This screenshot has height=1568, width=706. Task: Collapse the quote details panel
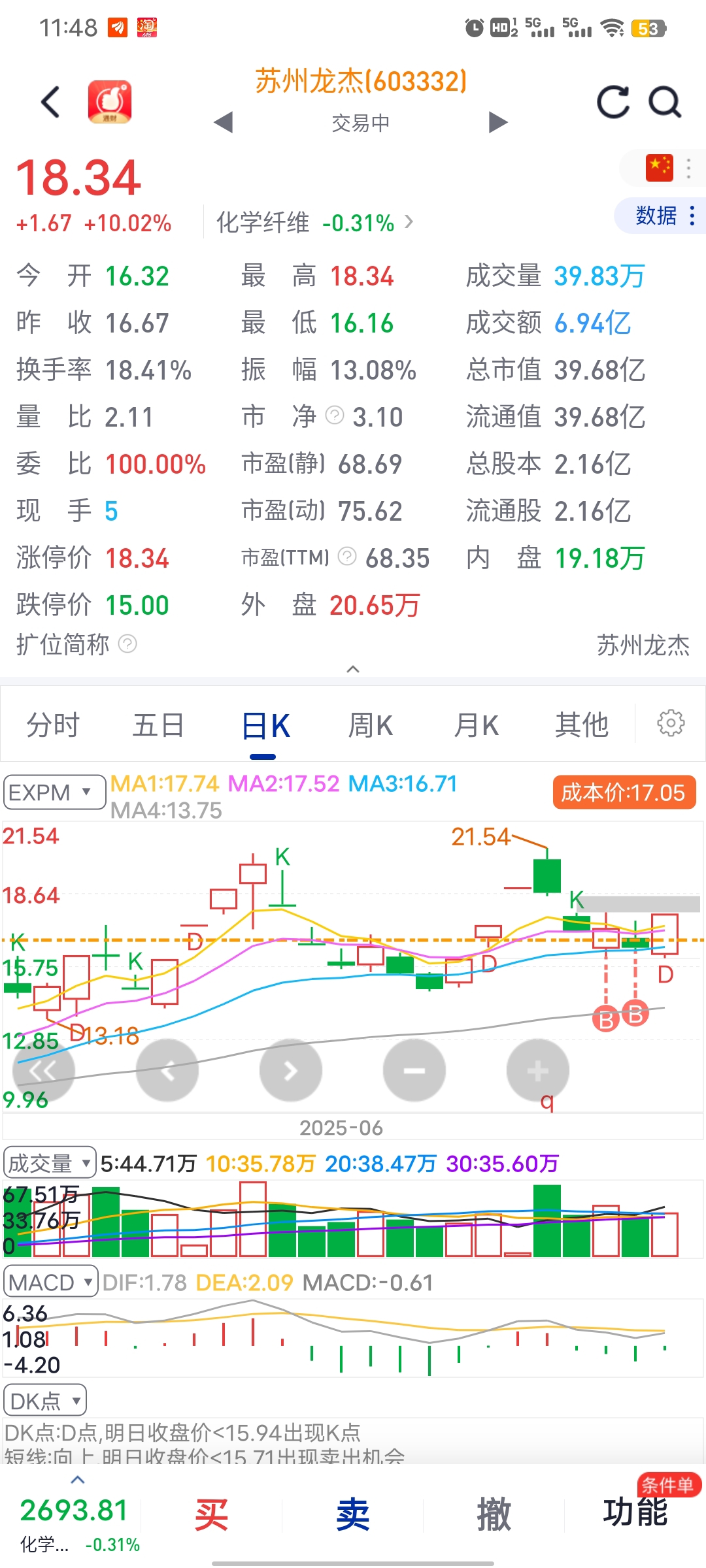click(353, 669)
